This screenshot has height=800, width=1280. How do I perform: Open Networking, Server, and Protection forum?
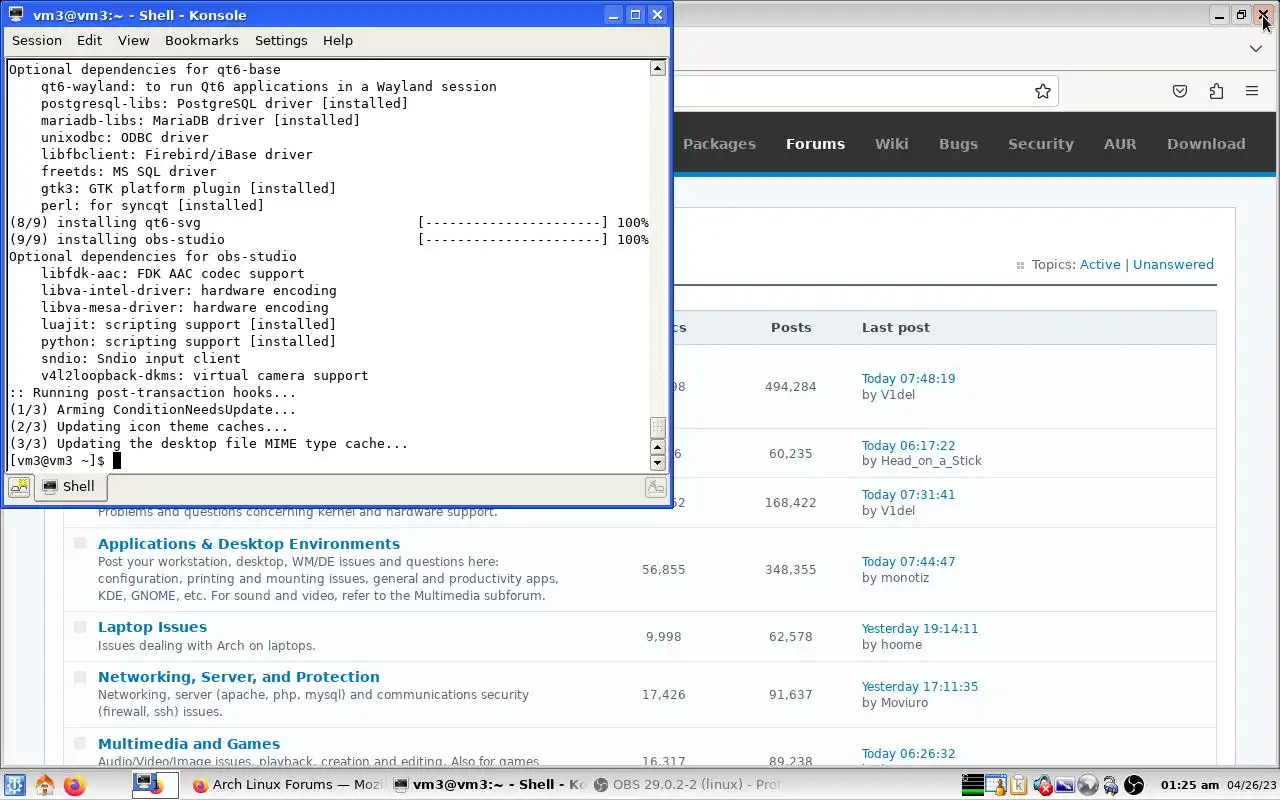click(239, 677)
